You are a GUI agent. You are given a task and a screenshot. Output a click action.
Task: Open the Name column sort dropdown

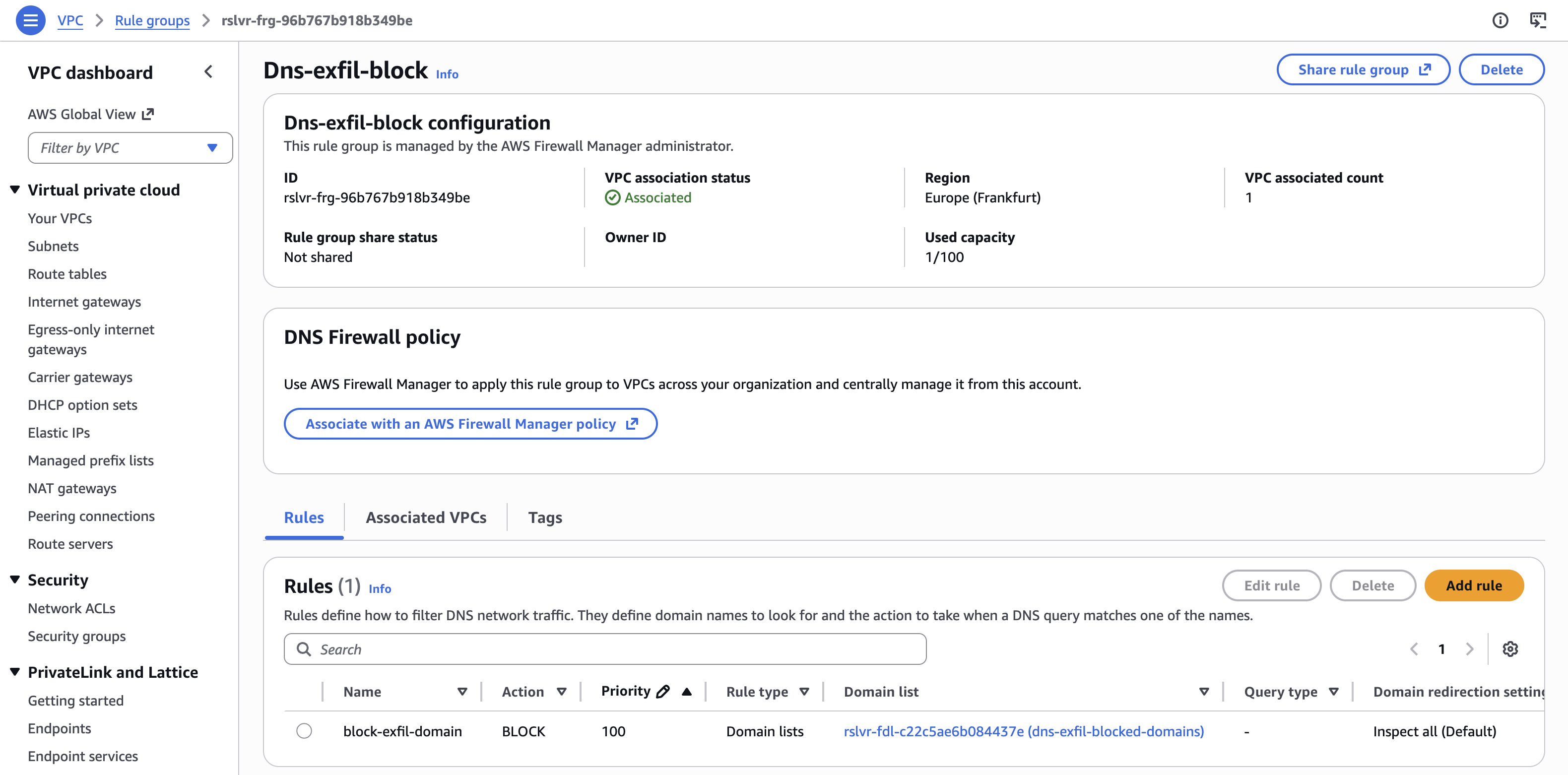tap(462, 692)
